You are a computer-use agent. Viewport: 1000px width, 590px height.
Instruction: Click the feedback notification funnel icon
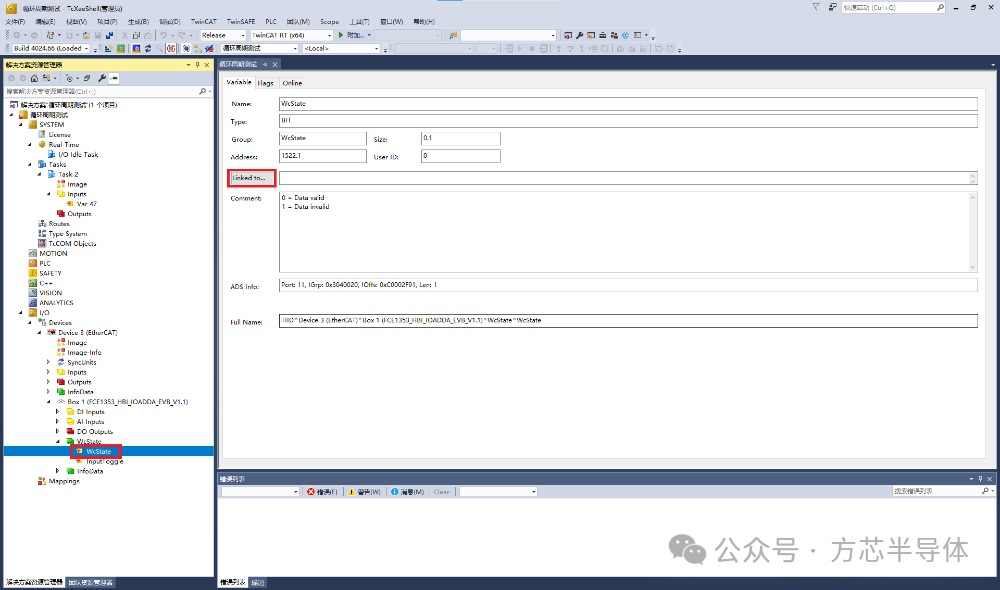tap(816, 7)
